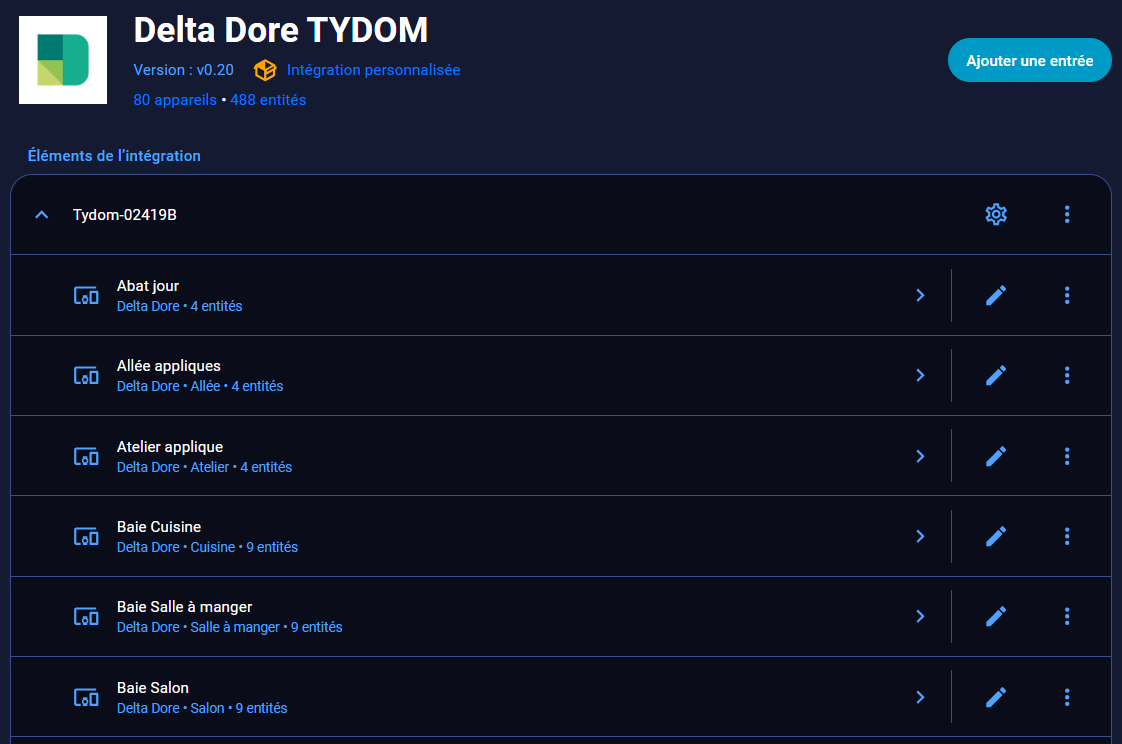Select the Allée appliques device name

pos(169,366)
